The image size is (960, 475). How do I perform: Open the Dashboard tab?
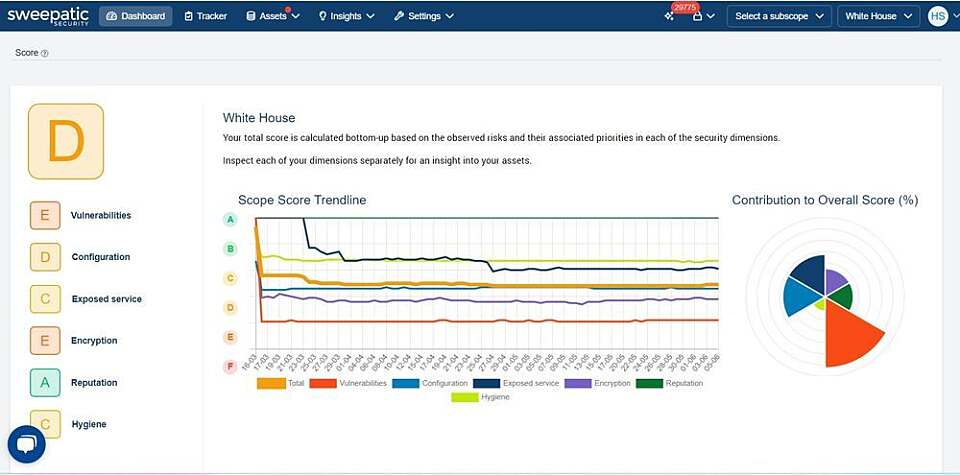pos(135,17)
